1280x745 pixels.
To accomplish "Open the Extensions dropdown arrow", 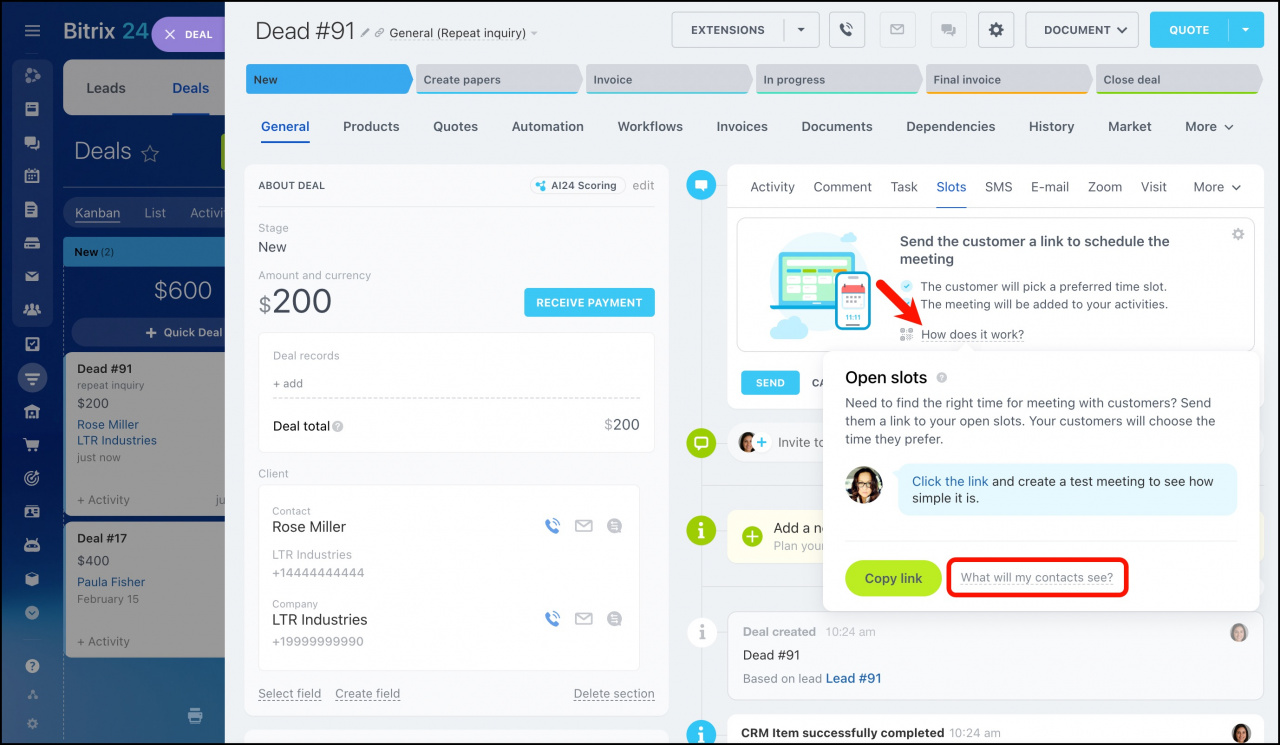I will click(x=801, y=30).
